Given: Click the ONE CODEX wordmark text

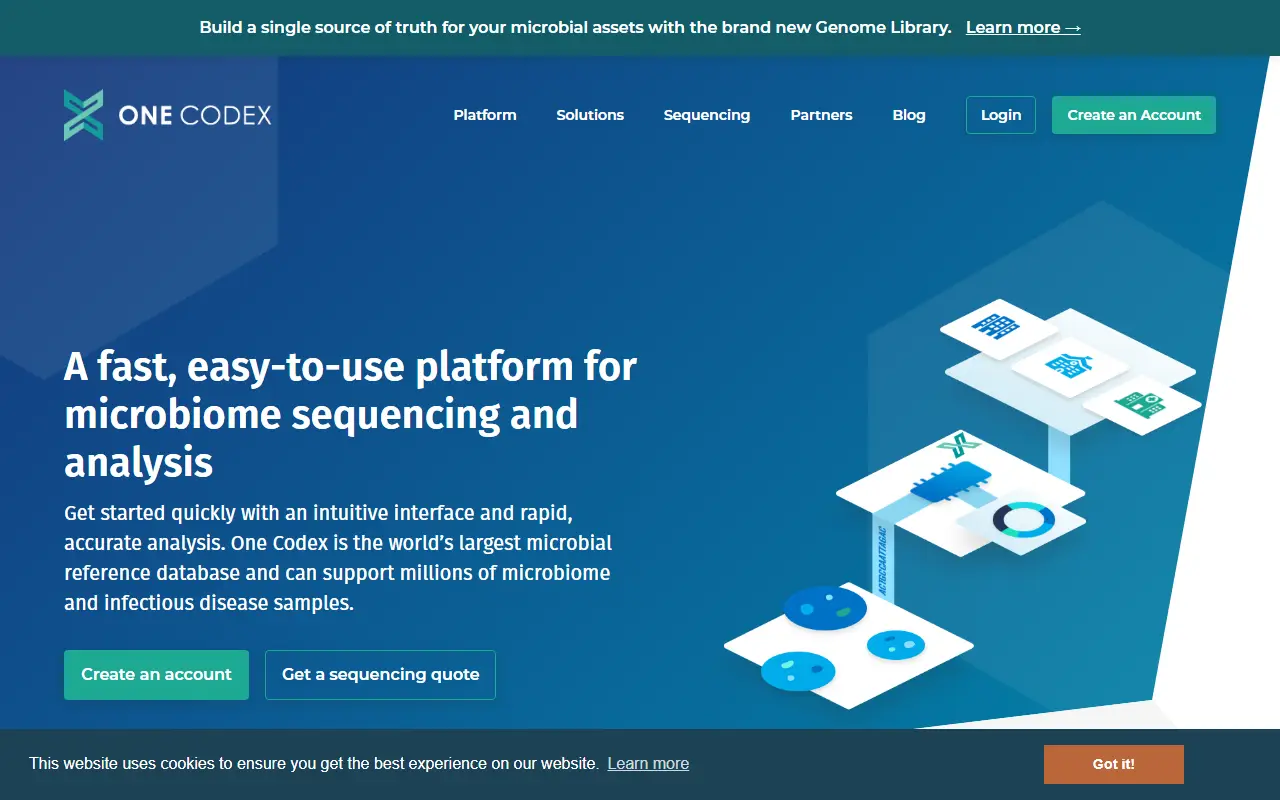Looking at the screenshot, I should (195, 116).
